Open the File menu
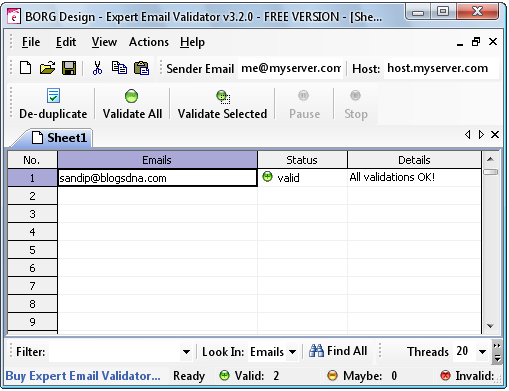The width and height of the screenshot is (509, 391). pos(31,42)
